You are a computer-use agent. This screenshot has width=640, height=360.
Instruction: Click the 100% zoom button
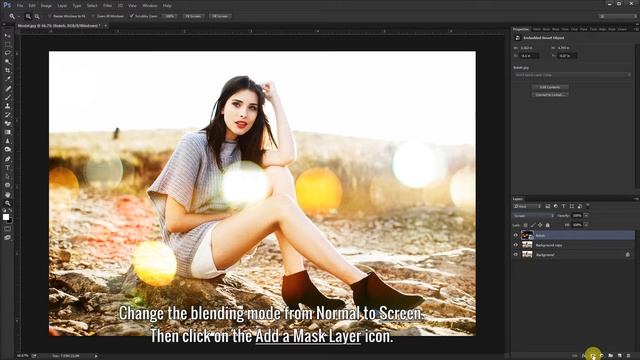[170, 16]
